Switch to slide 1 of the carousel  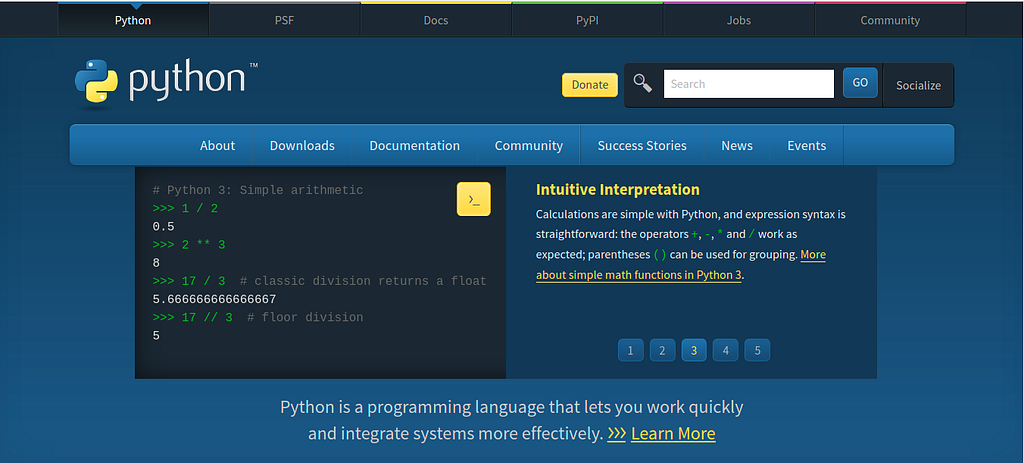(x=630, y=350)
